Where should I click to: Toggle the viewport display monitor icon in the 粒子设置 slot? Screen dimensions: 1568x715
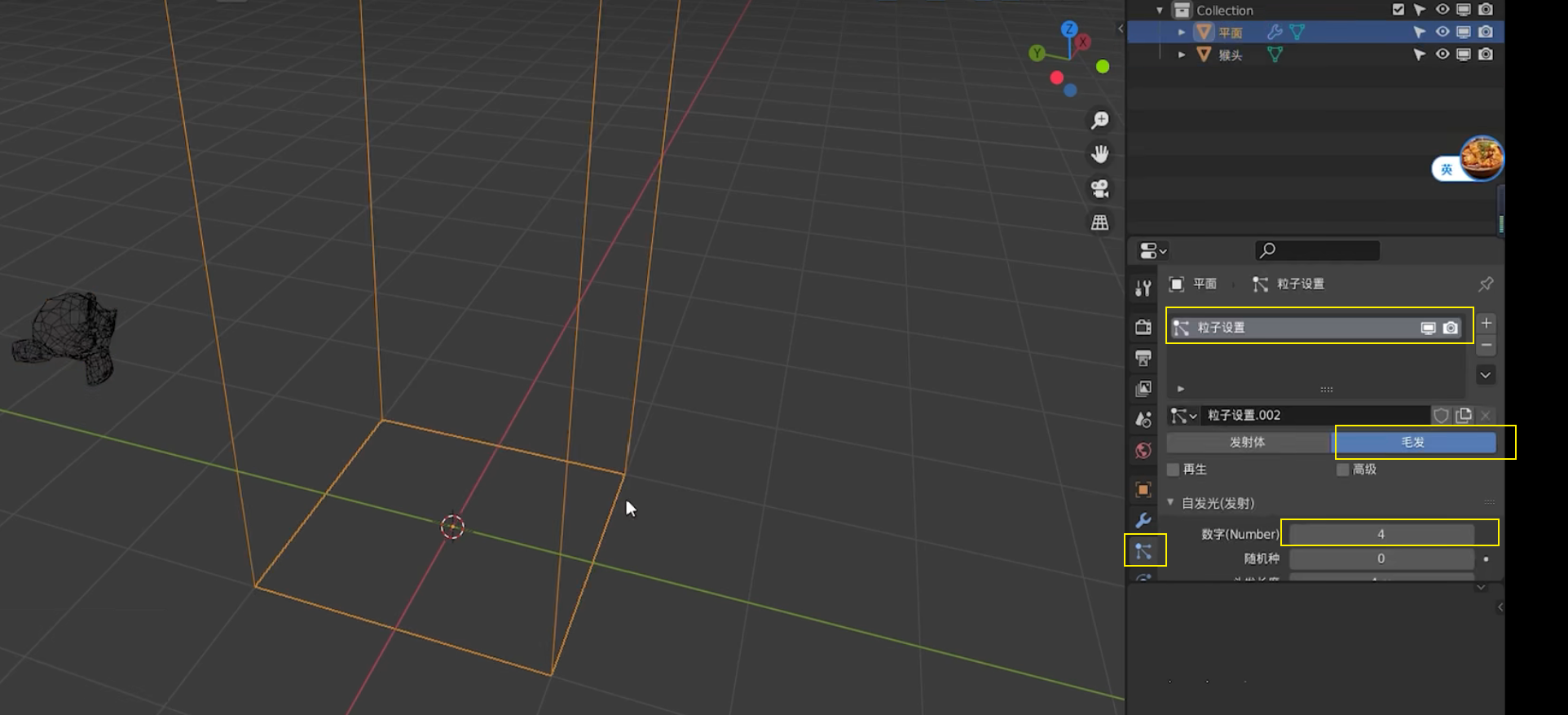tap(1428, 328)
